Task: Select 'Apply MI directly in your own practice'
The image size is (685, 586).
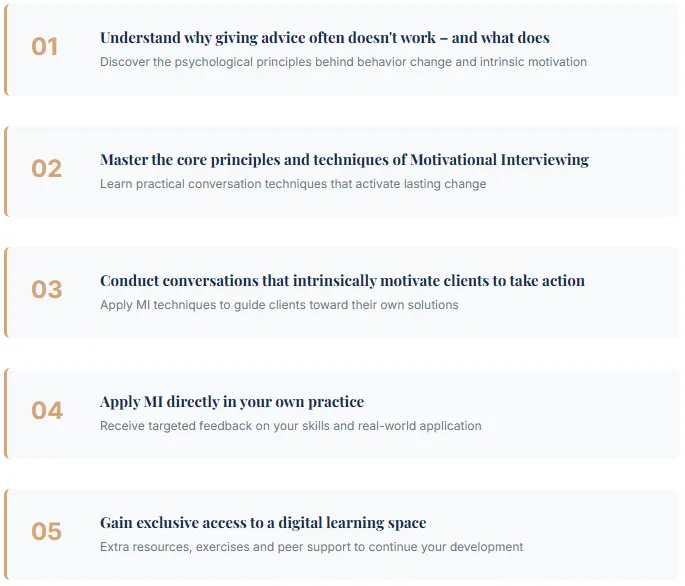Action: [x=232, y=402]
